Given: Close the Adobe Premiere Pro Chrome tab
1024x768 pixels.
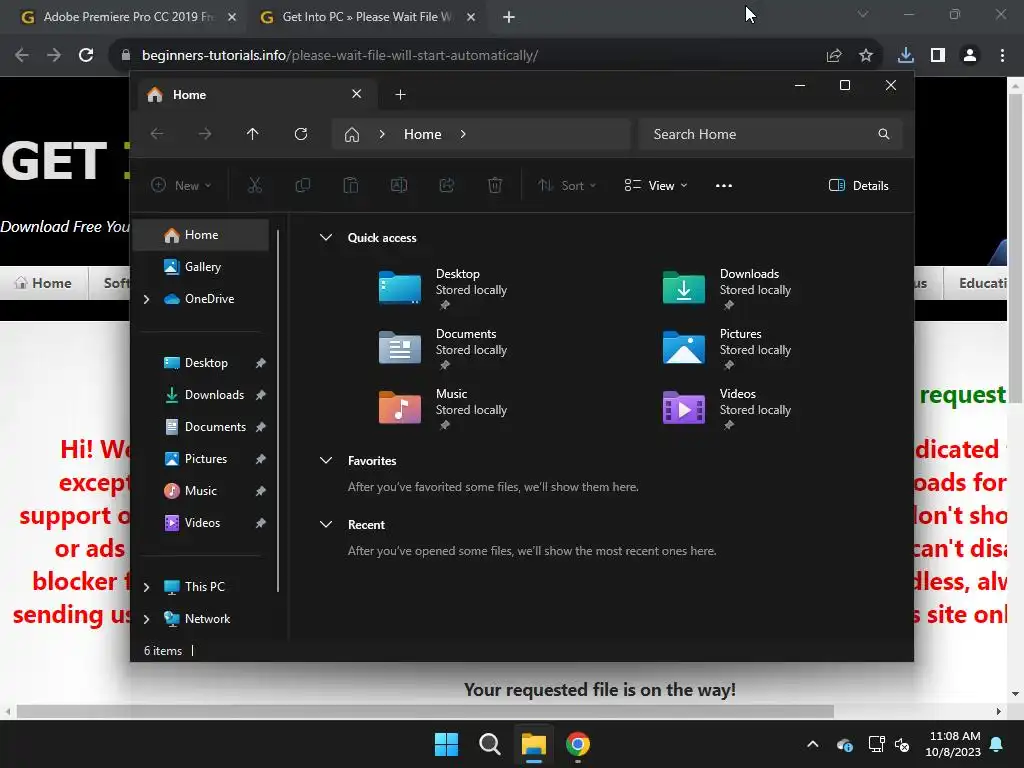Looking at the screenshot, I should 232,17.
